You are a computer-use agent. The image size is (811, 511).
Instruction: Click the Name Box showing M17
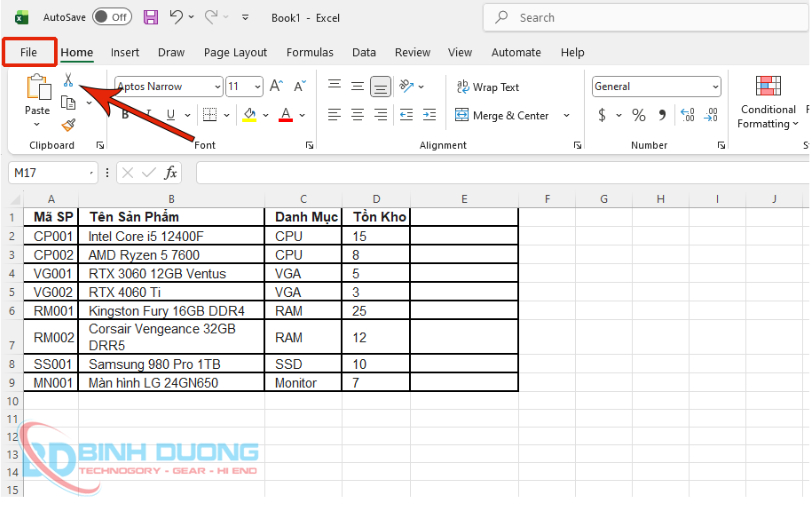point(52,173)
